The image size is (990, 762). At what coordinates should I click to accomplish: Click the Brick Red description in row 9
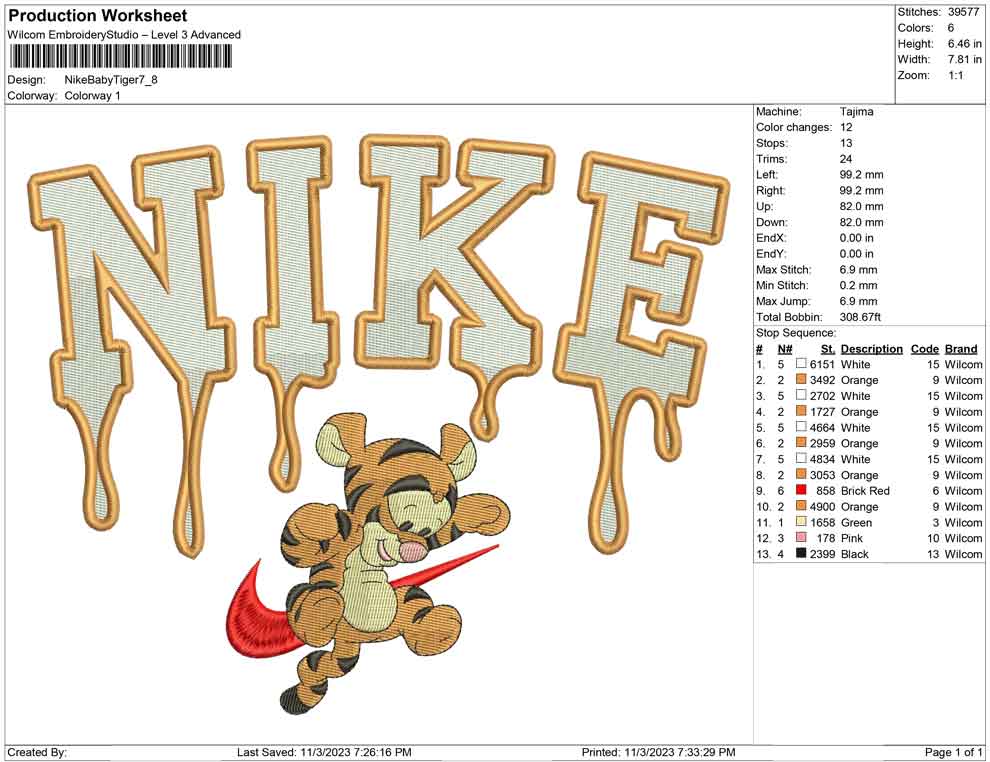(865, 491)
